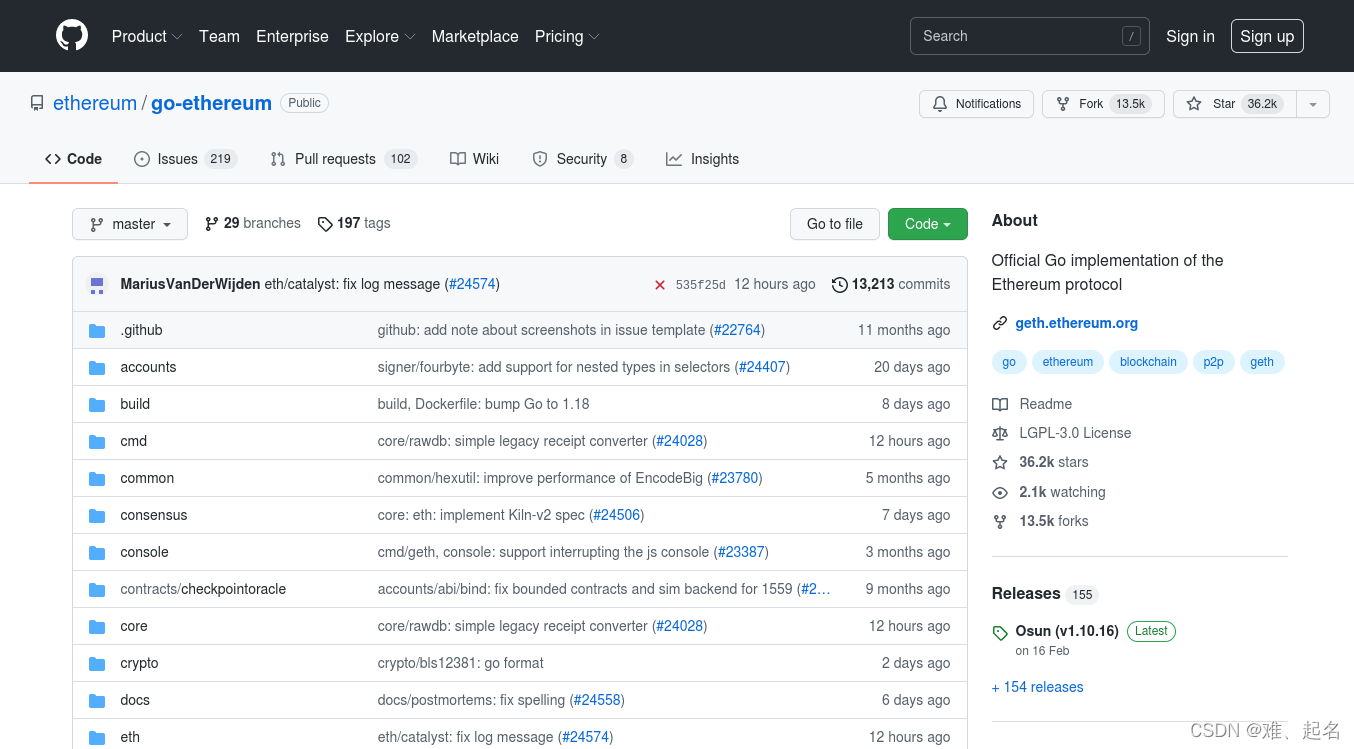Open the Star lists dropdown arrow

pos(1313,104)
